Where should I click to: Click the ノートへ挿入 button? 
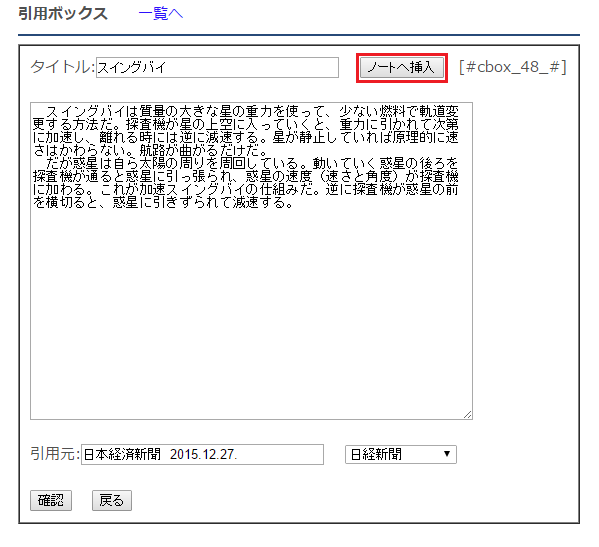pyautogui.click(x=401, y=68)
